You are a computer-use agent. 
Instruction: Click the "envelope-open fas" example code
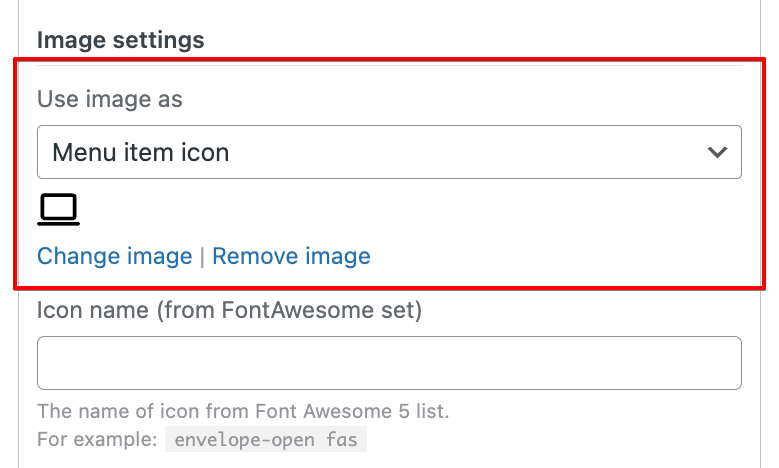[266, 440]
